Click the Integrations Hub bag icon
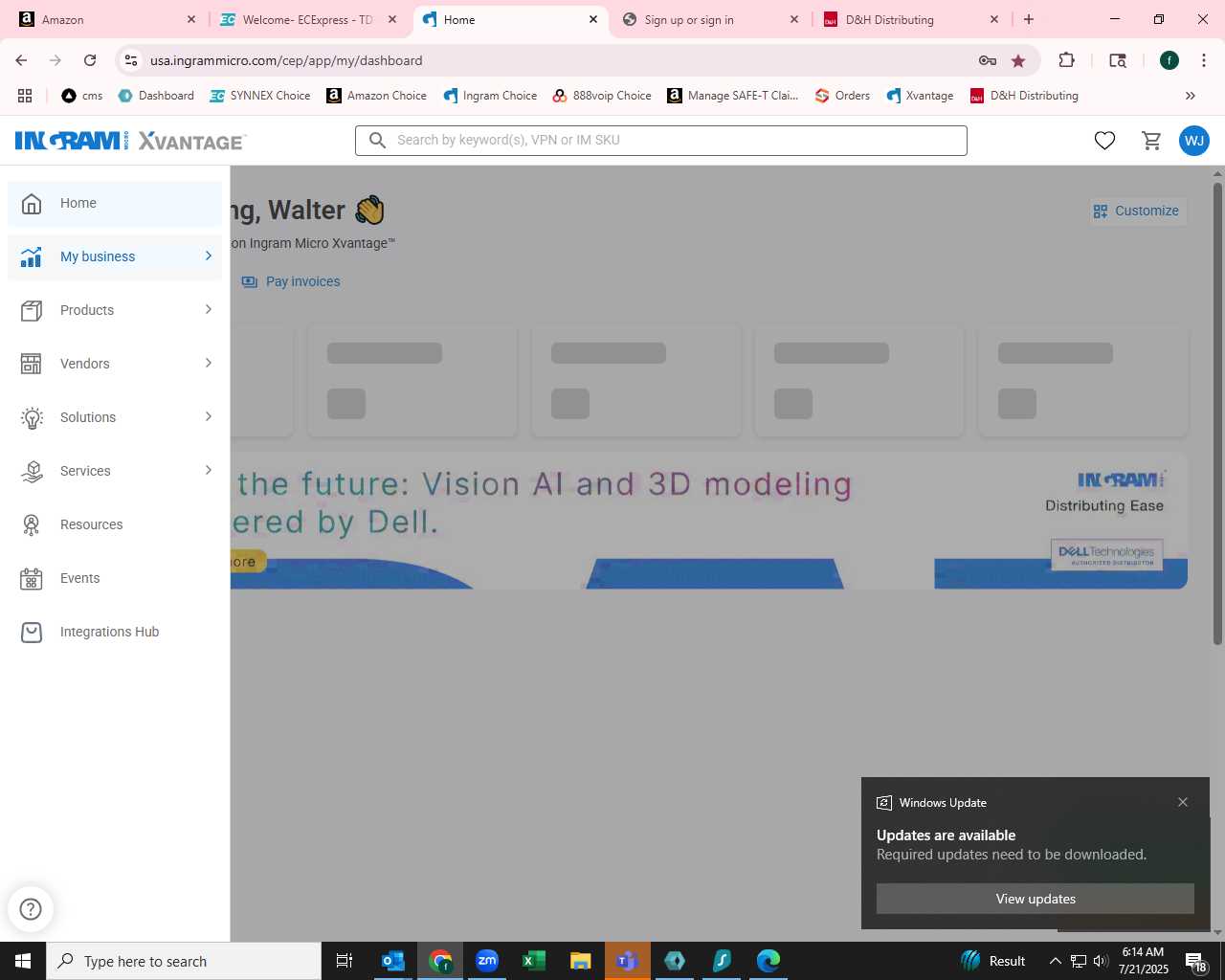Screen dimensions: 1225x980 coord(32,632)
